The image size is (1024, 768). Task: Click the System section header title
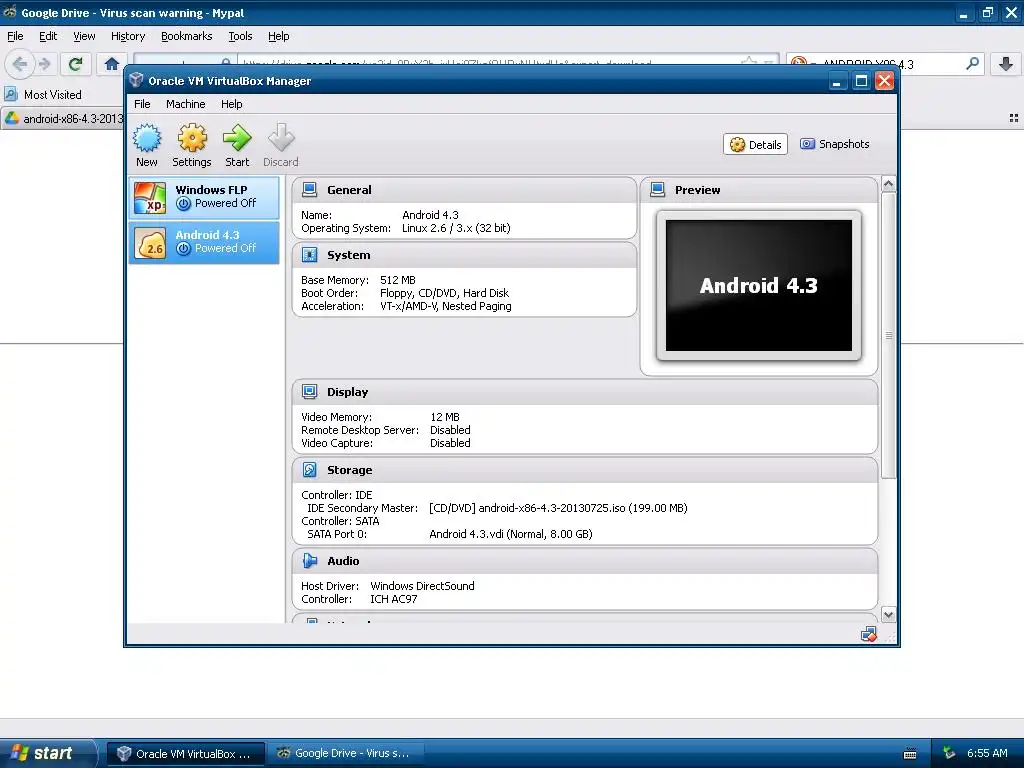(349, 255)
